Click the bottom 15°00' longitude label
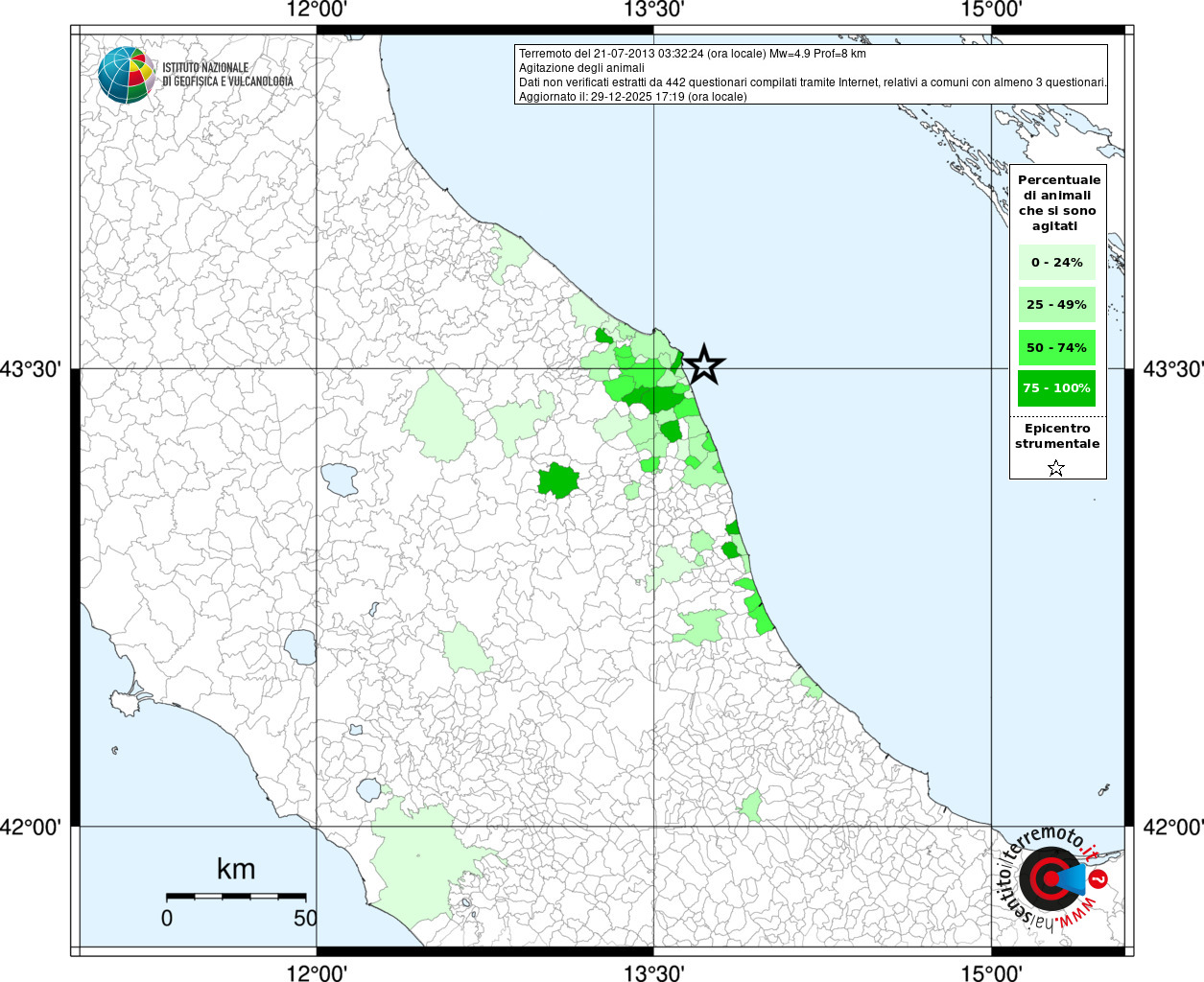 point(991,972)
